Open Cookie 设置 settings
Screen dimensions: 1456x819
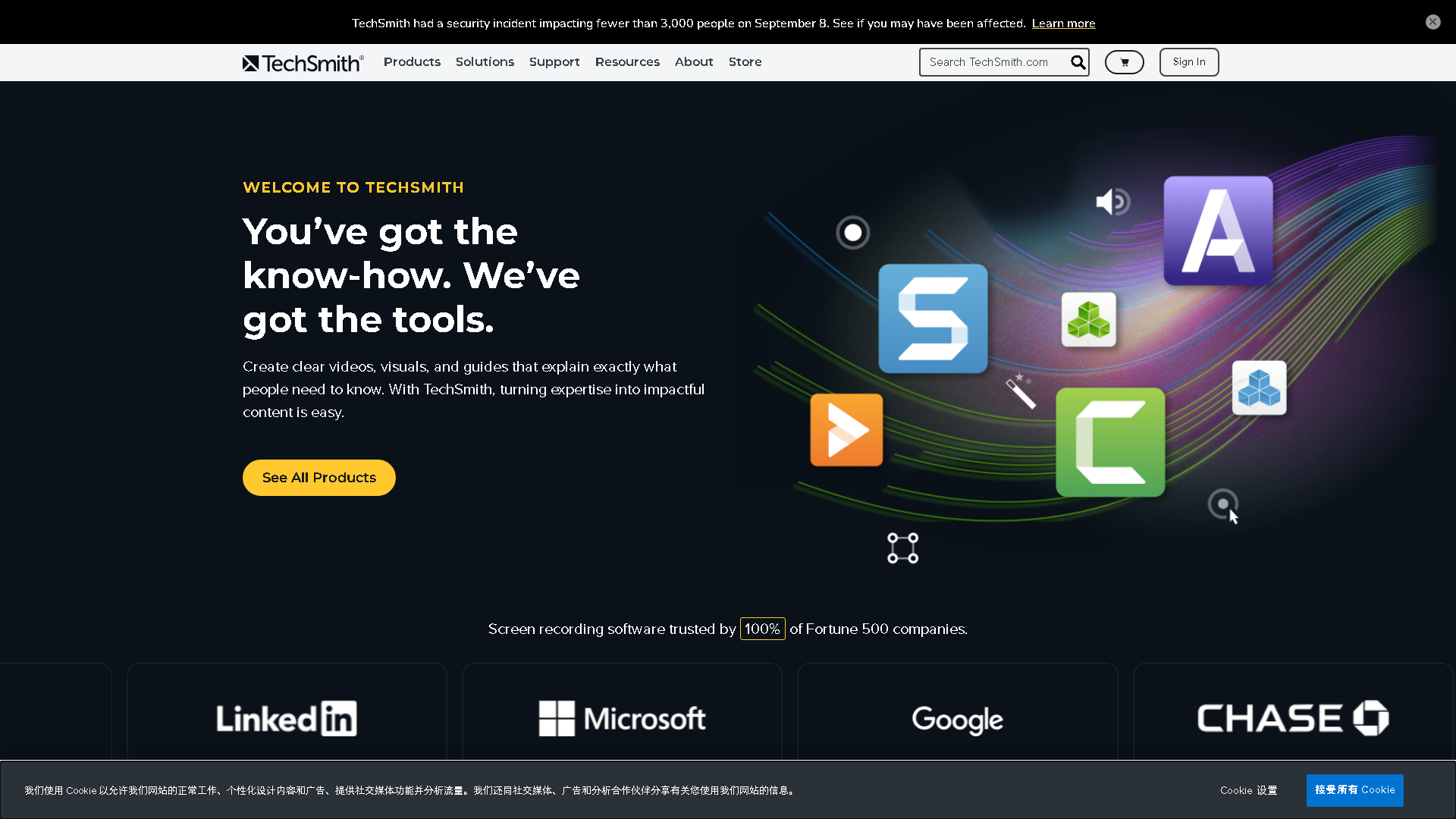click(1248, 790)
